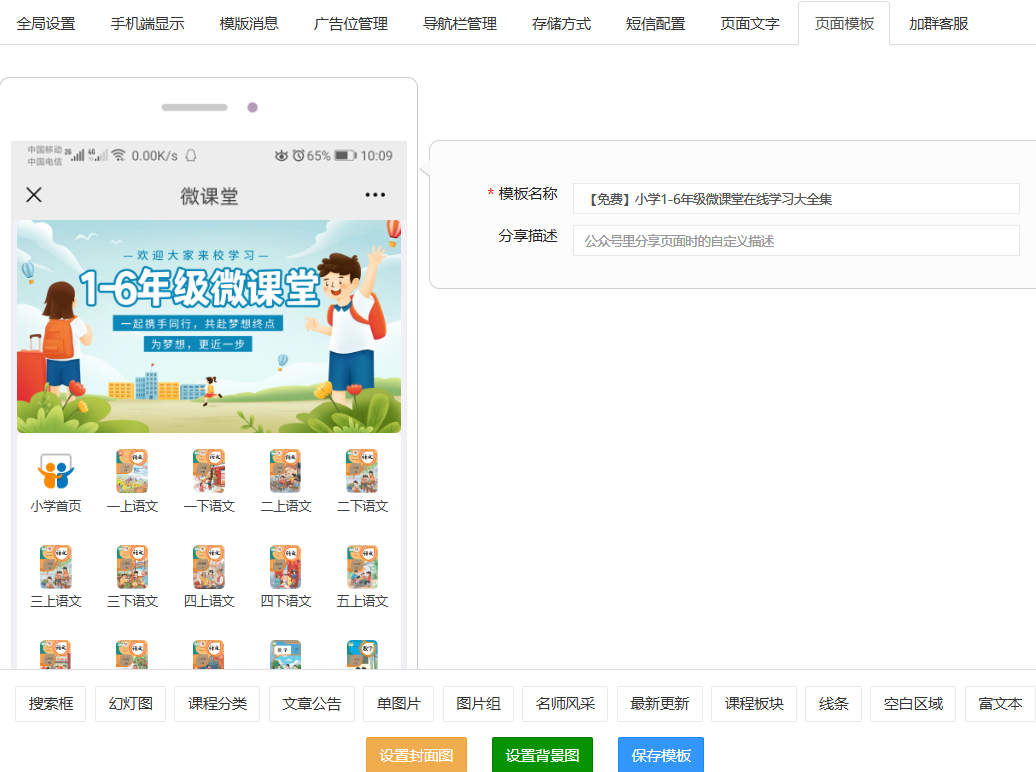Click the 1-6年级微课堂 banner image

click(209, 326)
